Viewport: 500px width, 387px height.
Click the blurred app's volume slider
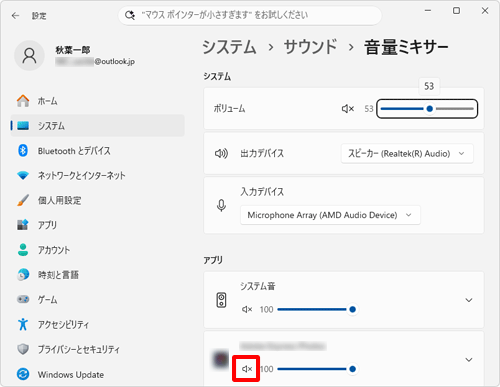[x=317, y=369]
